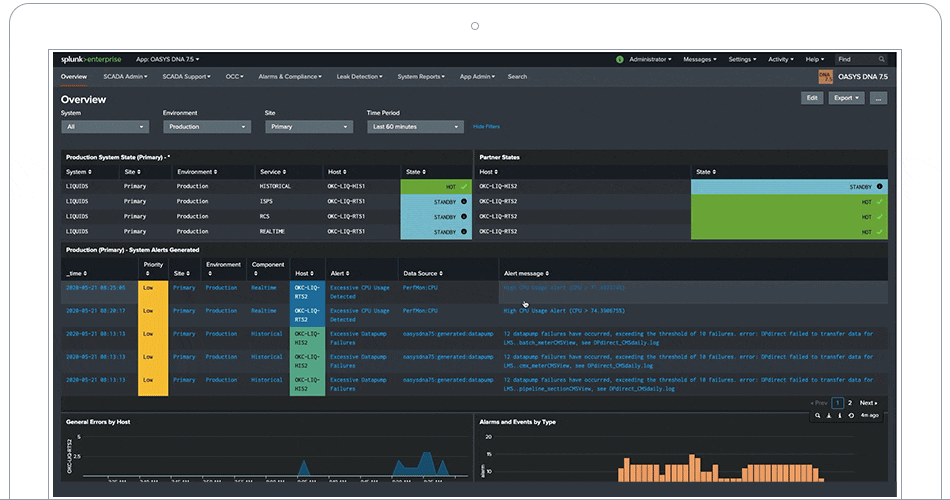The height and width of the screenshot is (500, 950).
Task: Click STANDBY dot icon in ISPS row
Action: click(x=464, y=202)
